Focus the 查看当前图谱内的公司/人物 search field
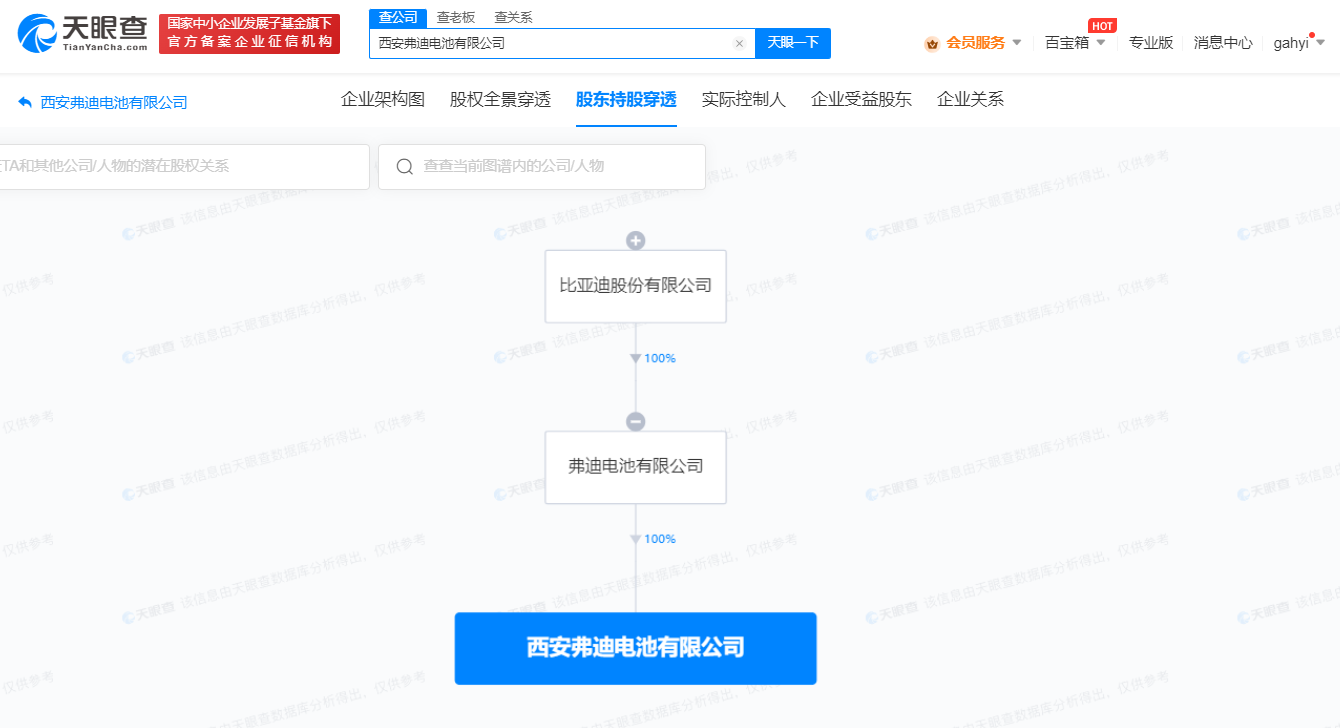This screenshot has width=1340, height=728. (x=542, y=167)
